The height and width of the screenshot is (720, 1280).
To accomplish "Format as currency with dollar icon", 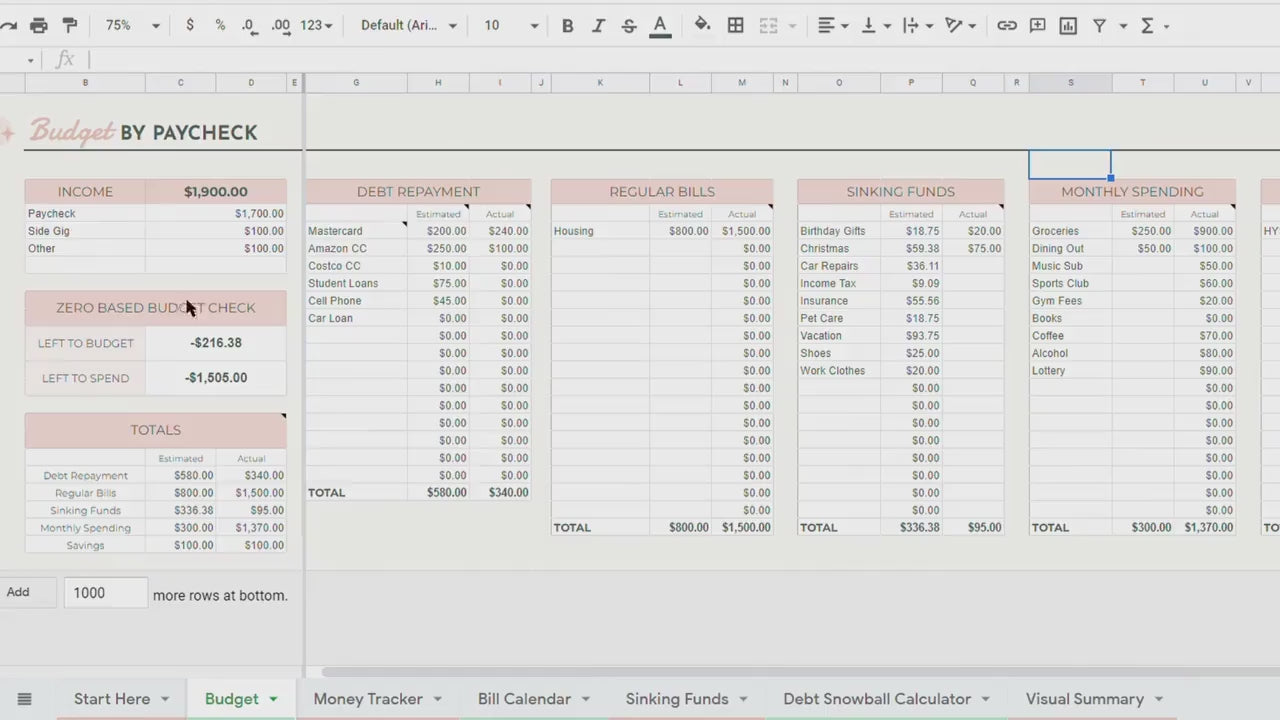I will 190,25.
